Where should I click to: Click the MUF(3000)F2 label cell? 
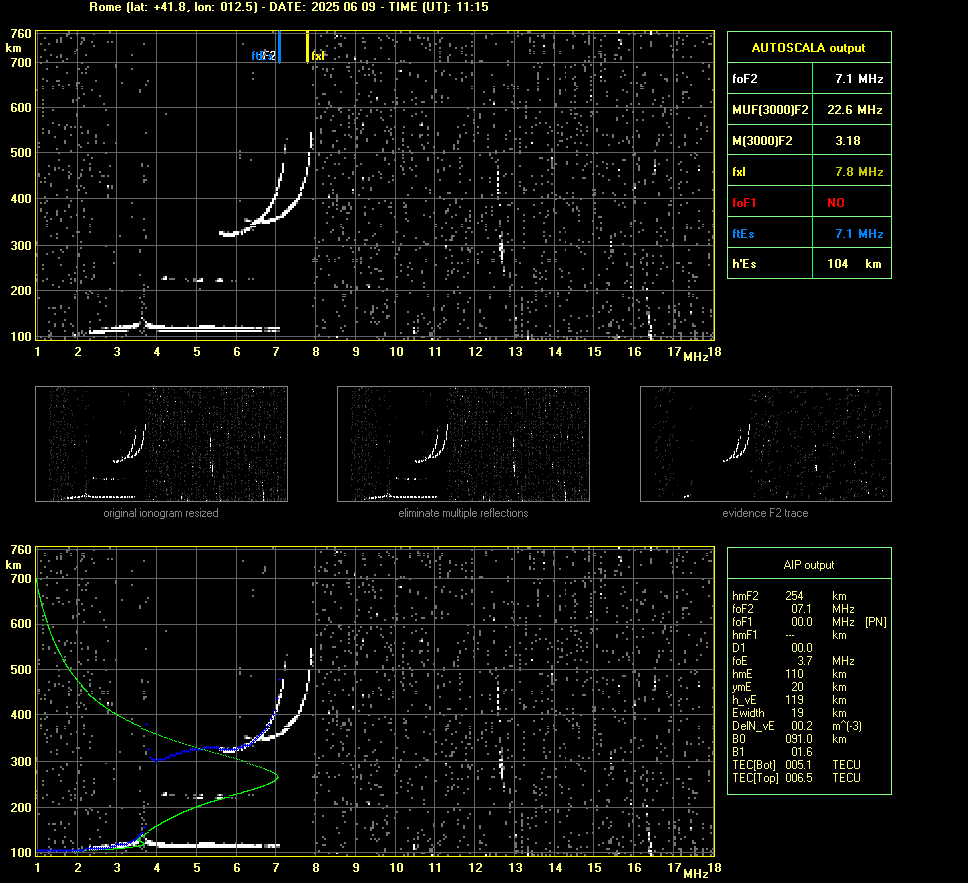(x=770, y=110)
